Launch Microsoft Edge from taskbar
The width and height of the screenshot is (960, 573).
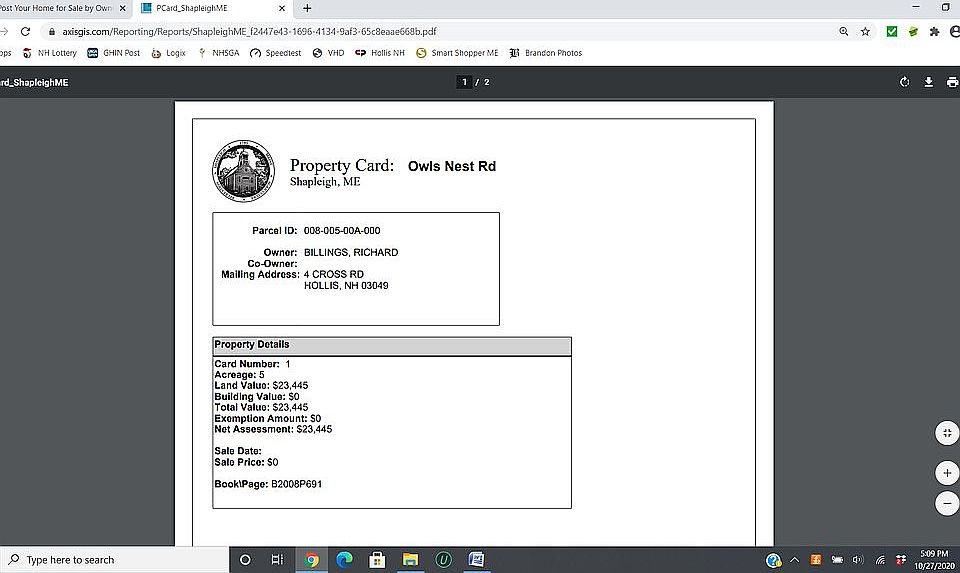[344, 560]
